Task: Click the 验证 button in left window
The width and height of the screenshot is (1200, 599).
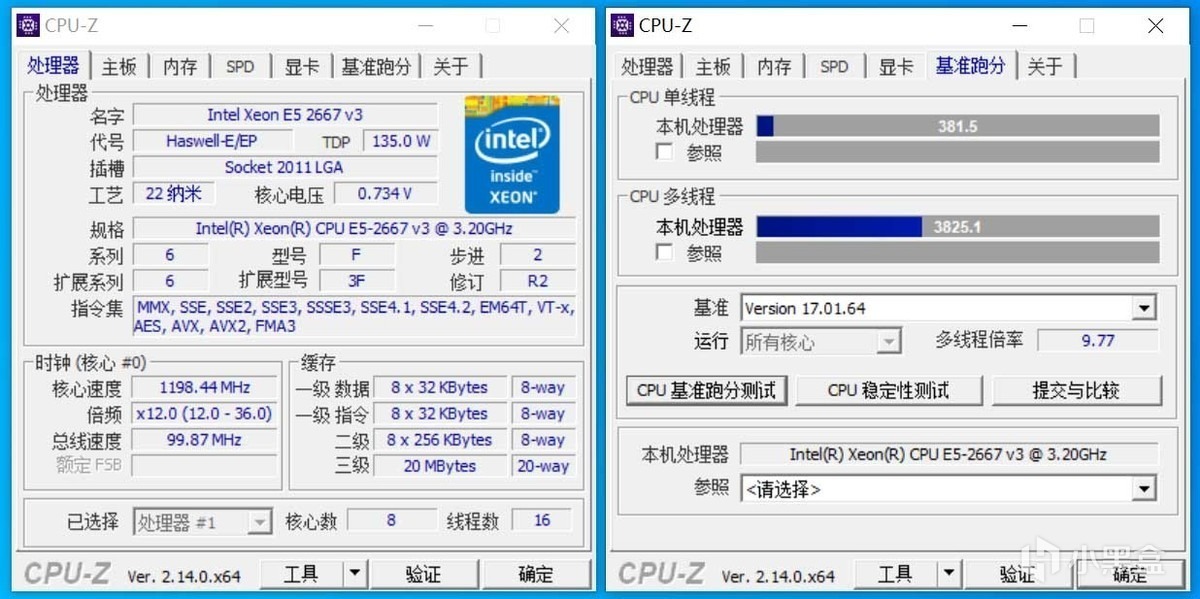Action: (423, 574)
